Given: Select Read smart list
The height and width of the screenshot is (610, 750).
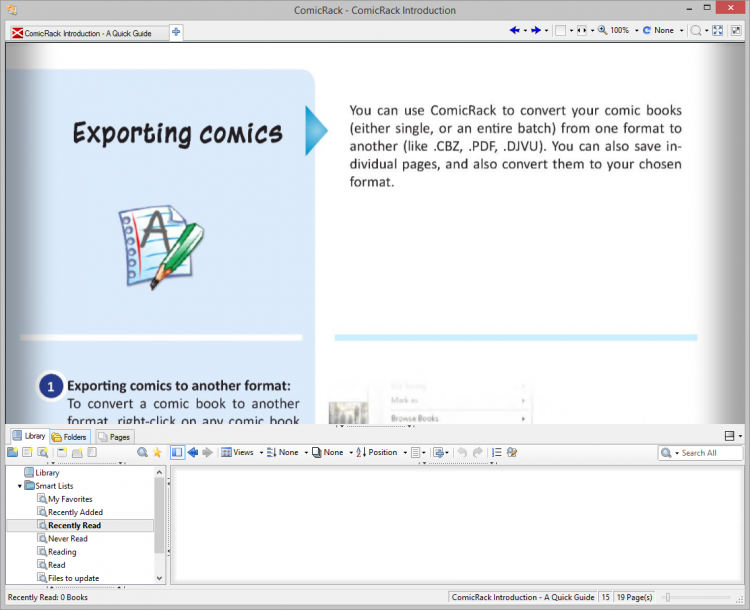Looking at the screenshot, I should (x=51, y=565).
